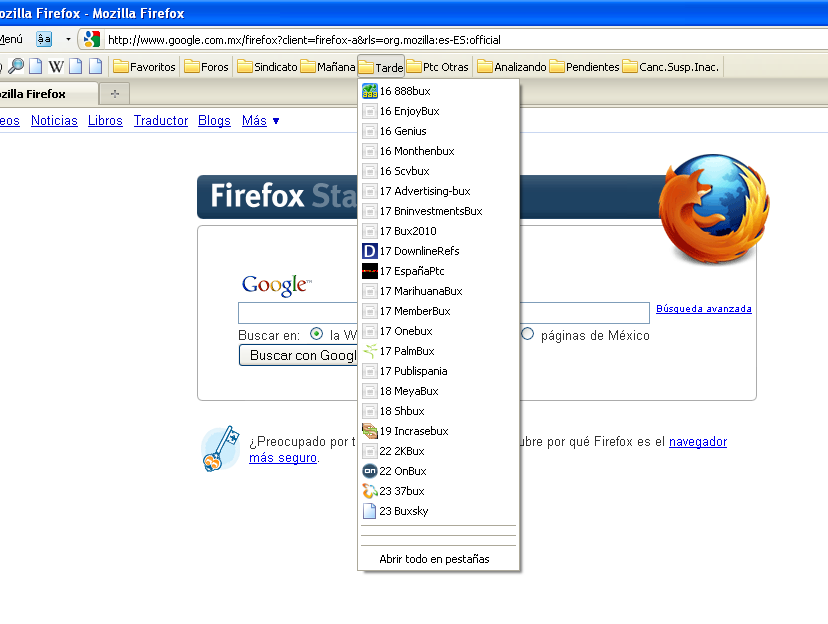
Task: Select the 'páginas de México' radio button
Action: coord(528,334)
